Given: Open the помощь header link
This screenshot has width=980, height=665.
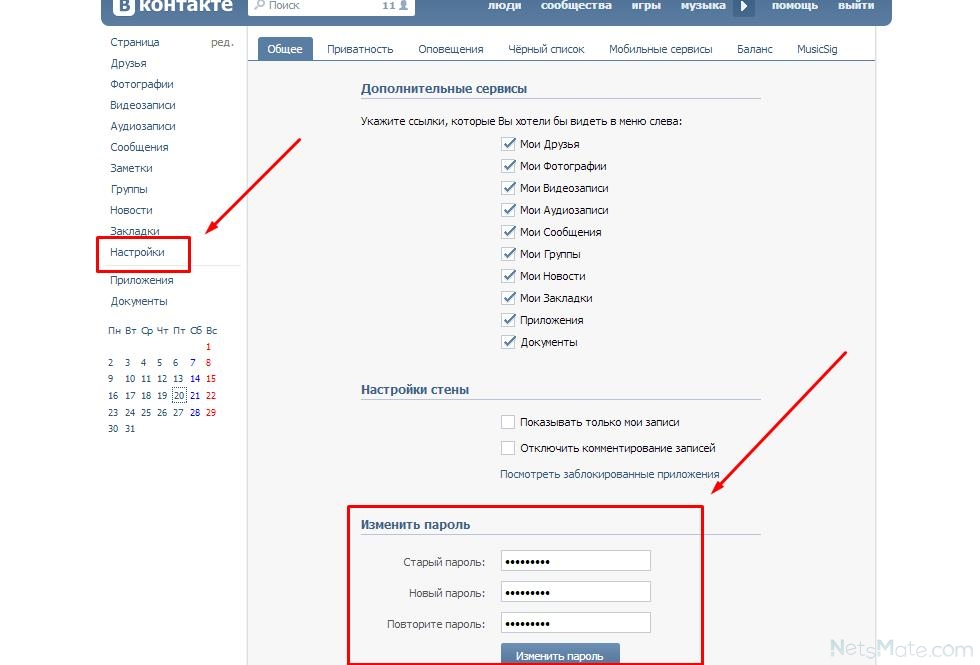Looking at the screenshot, I should (x=794, y=6).
